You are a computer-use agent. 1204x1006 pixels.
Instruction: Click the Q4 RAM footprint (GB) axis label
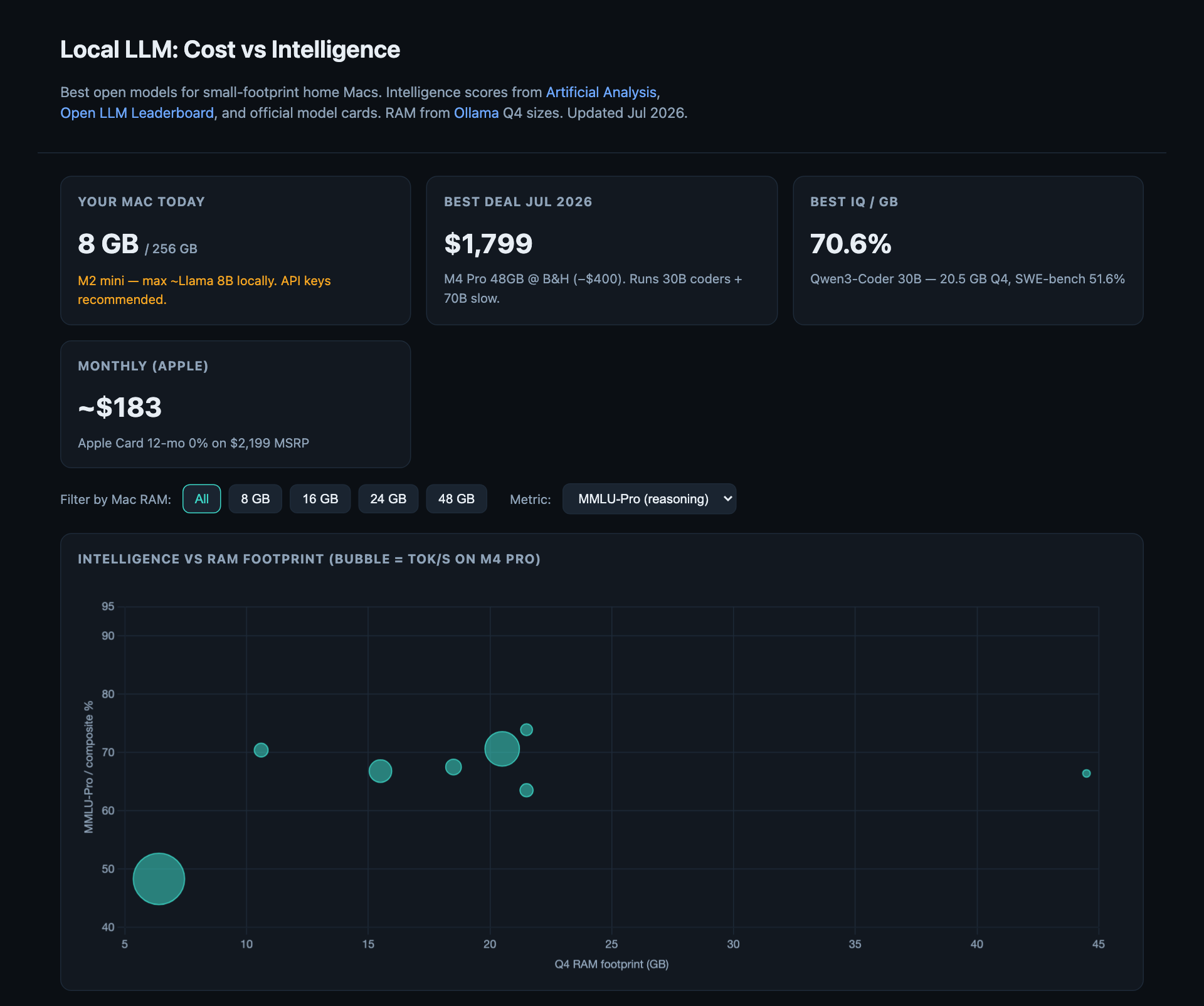[x=611, y=964]
